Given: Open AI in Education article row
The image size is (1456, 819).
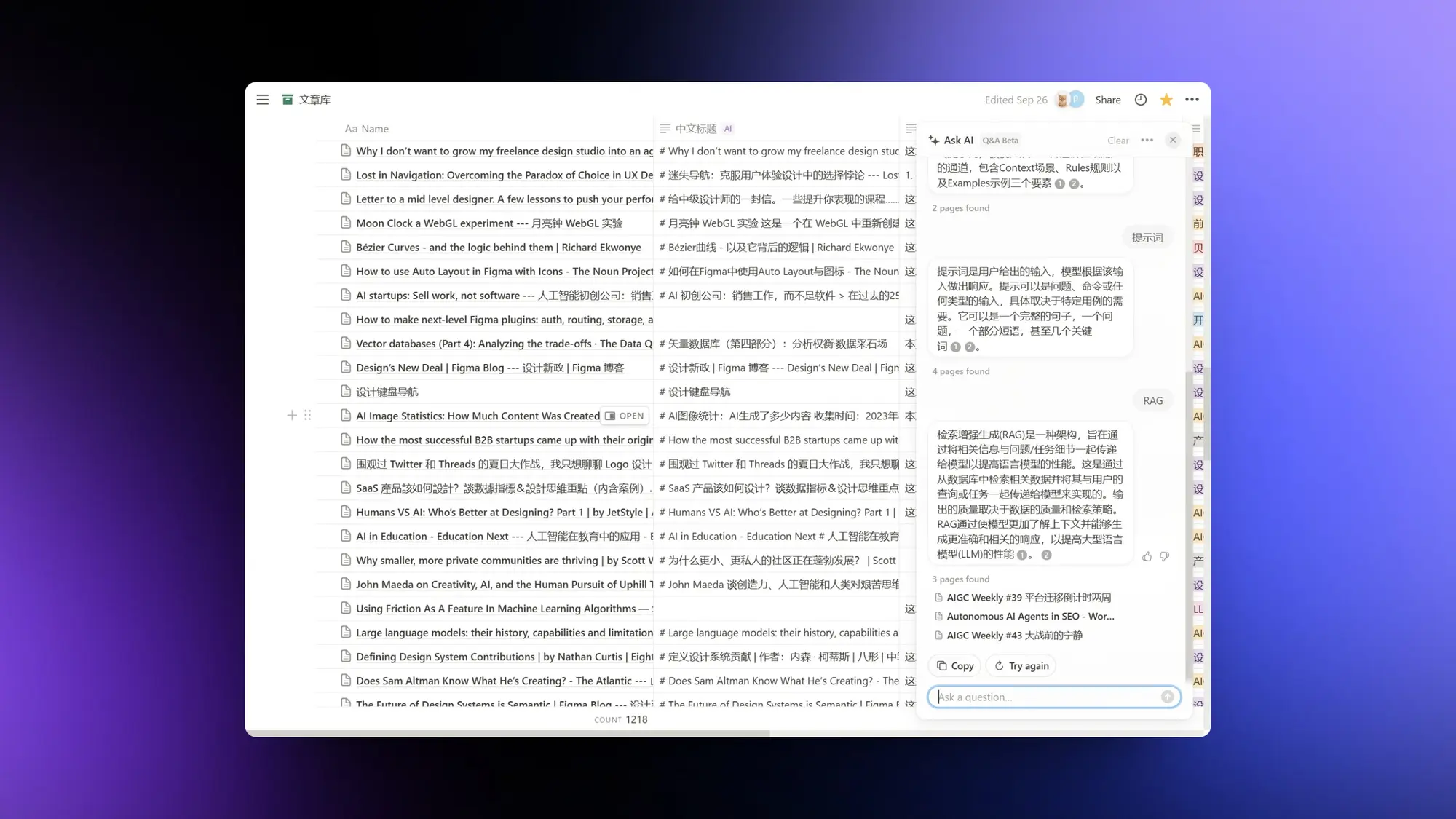Looking at the screenshot, I should point(505,536).
